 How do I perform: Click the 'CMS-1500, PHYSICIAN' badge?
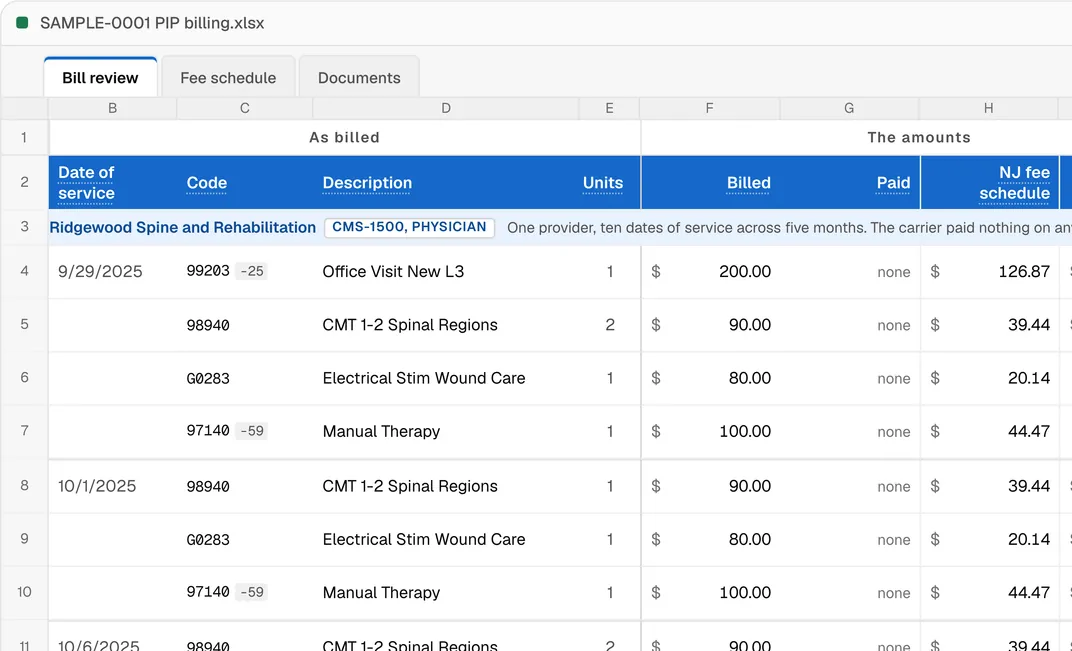point(410,228)
